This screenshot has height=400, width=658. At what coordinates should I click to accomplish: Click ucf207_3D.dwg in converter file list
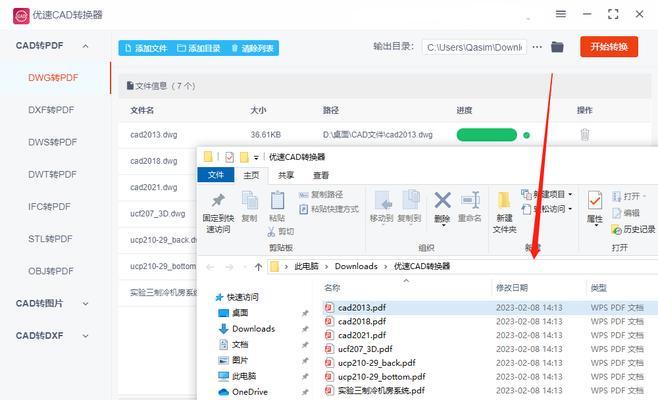(157, 214)
